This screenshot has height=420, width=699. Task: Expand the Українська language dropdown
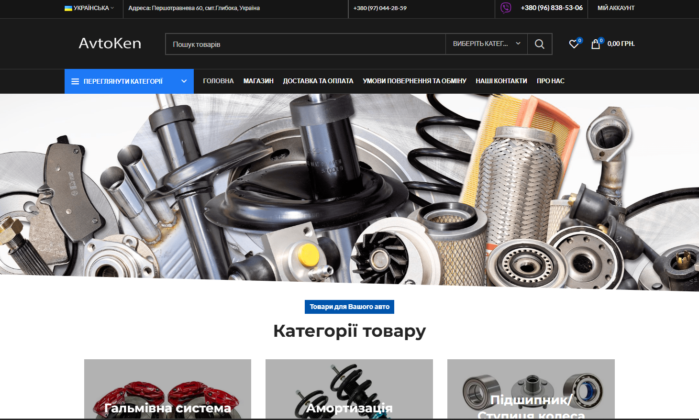coord(92,7)
